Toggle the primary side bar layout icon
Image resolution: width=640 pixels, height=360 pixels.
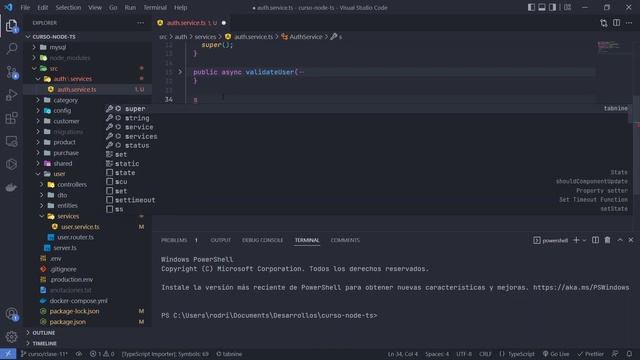tap(531, 7)
